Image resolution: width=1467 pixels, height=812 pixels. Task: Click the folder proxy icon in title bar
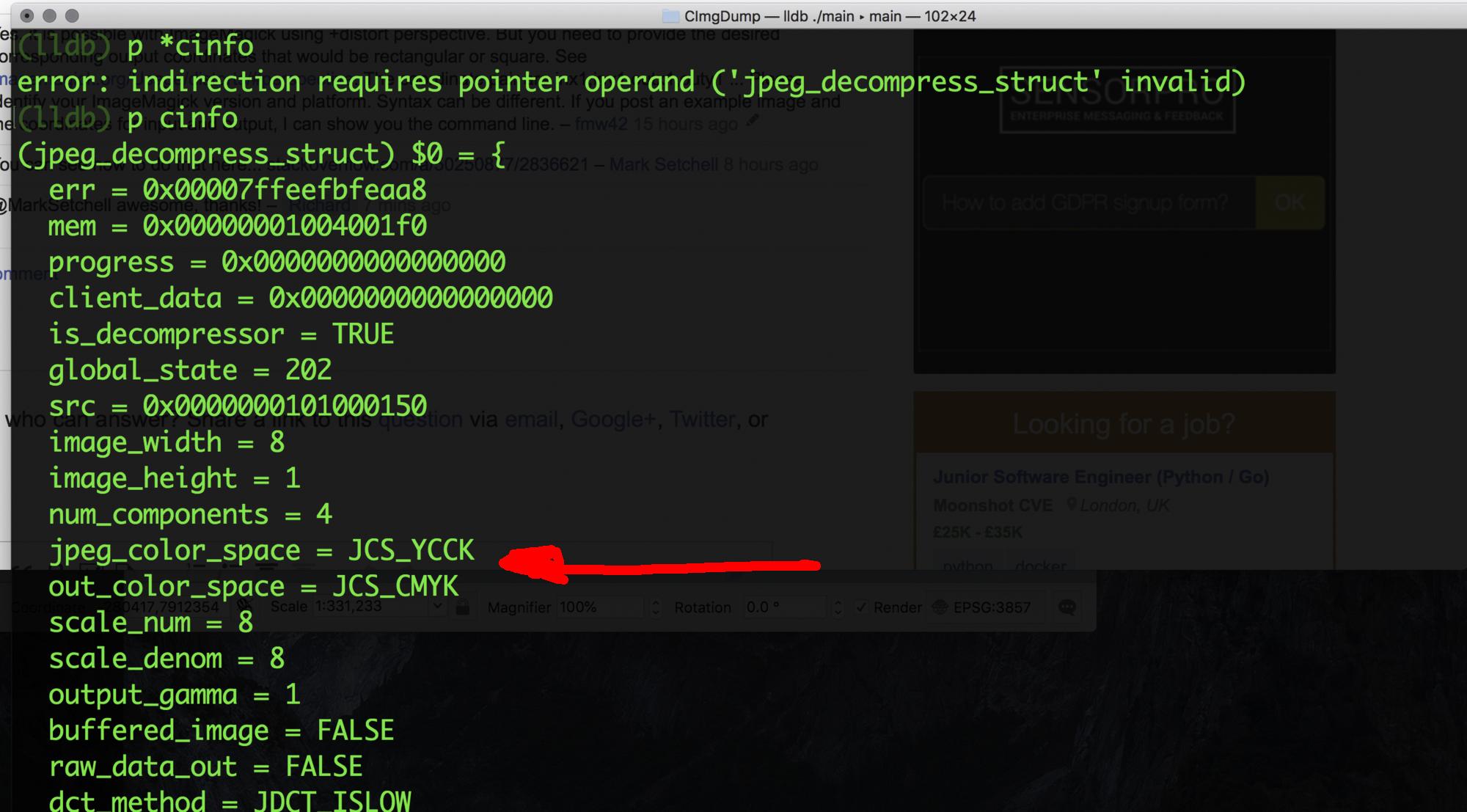click(x=670, y=16)
